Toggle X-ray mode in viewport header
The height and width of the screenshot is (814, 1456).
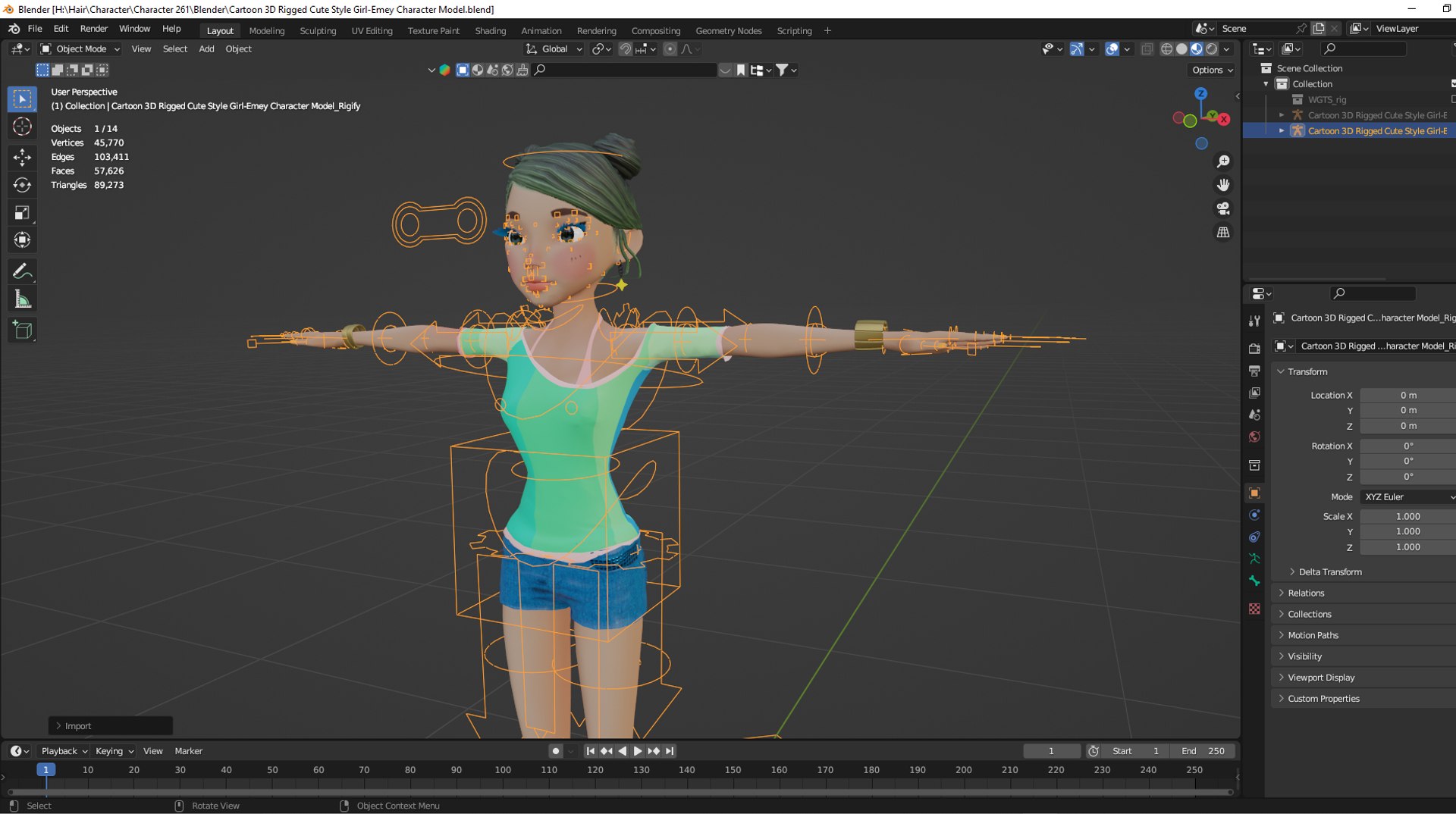point(1147,49)
